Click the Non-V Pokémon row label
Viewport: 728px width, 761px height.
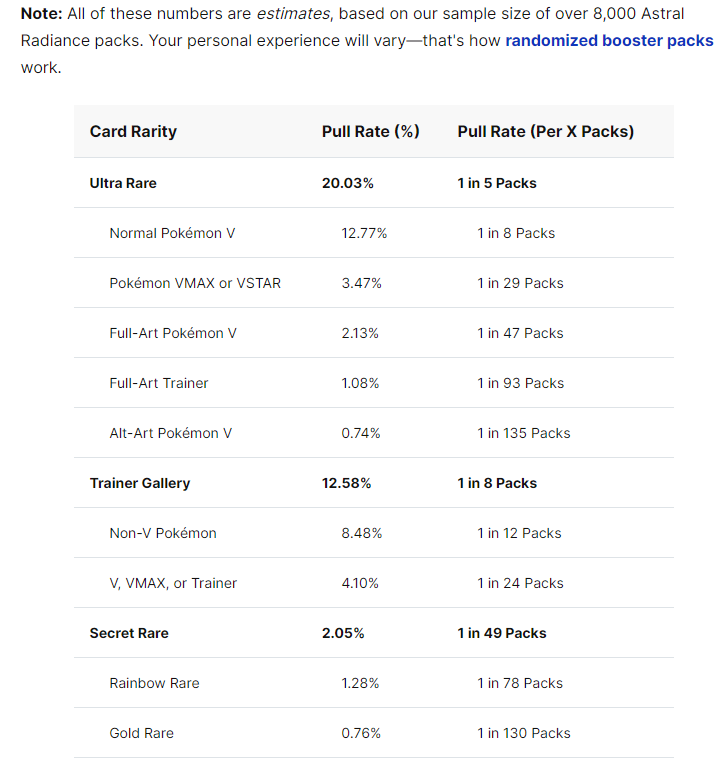pyautogui.click(x=163, y=533)
